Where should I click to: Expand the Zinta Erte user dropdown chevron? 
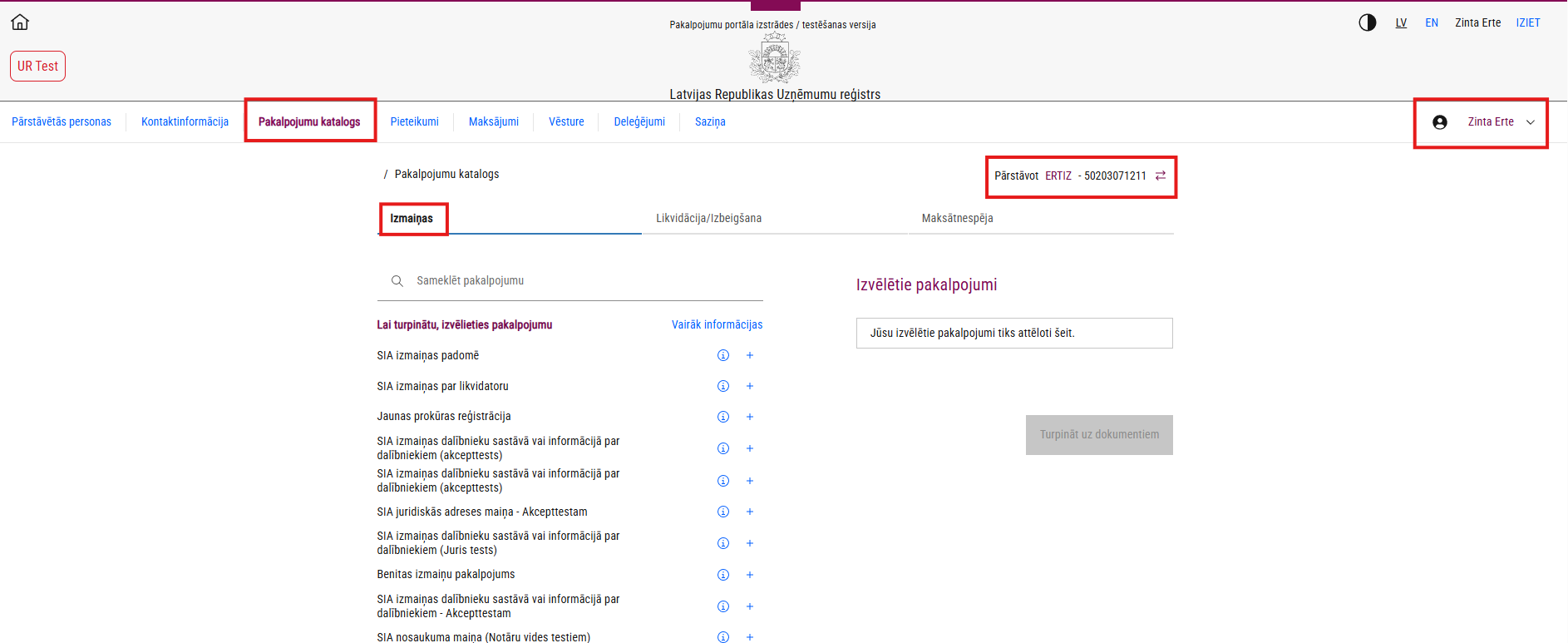pyautogui.click(x=1531, y=122)
